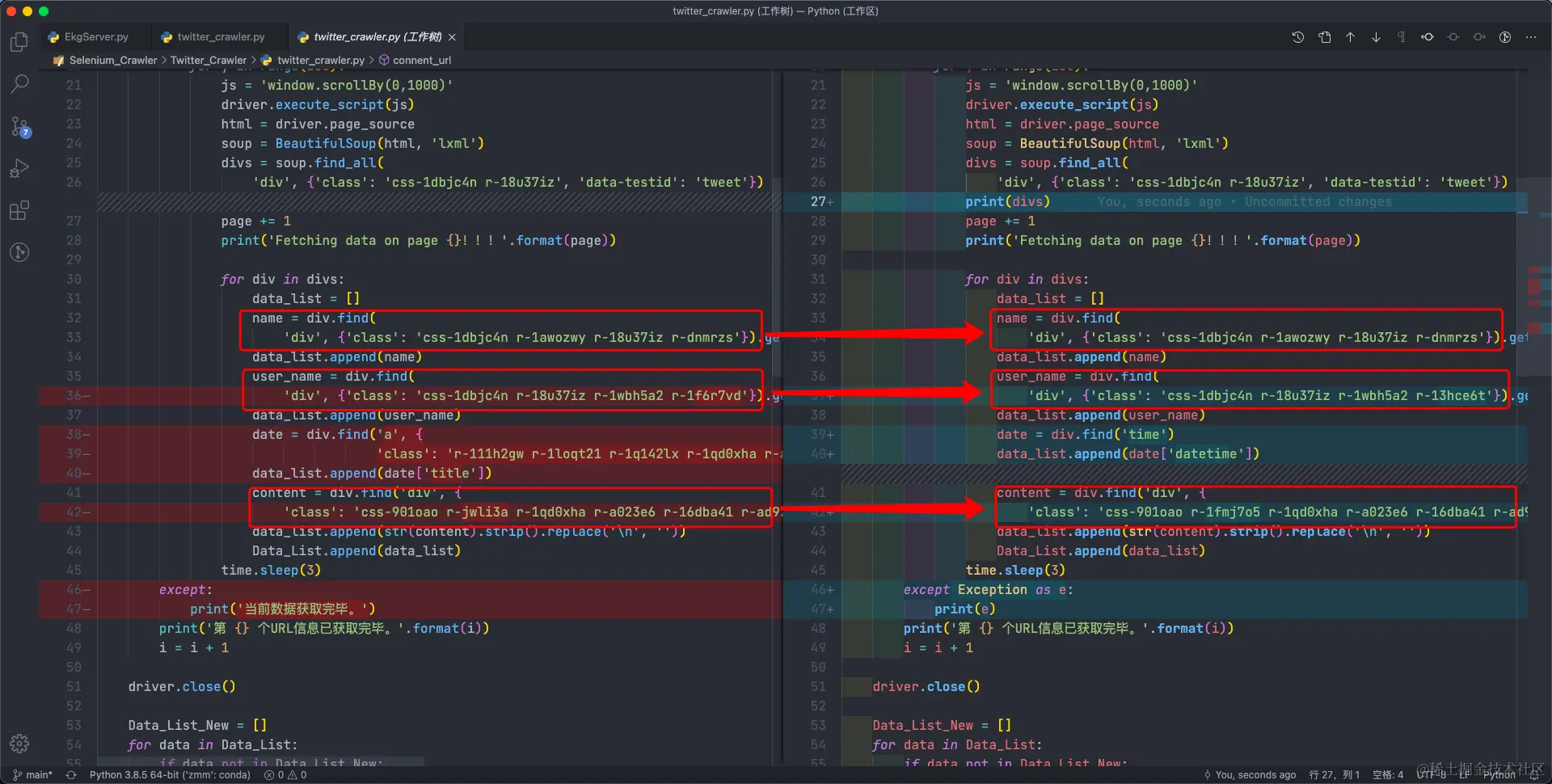Viewport: 1552px width, 784px height.
Task: Click added line 27 print(divs) in right pane
Action: (1007, 202)
